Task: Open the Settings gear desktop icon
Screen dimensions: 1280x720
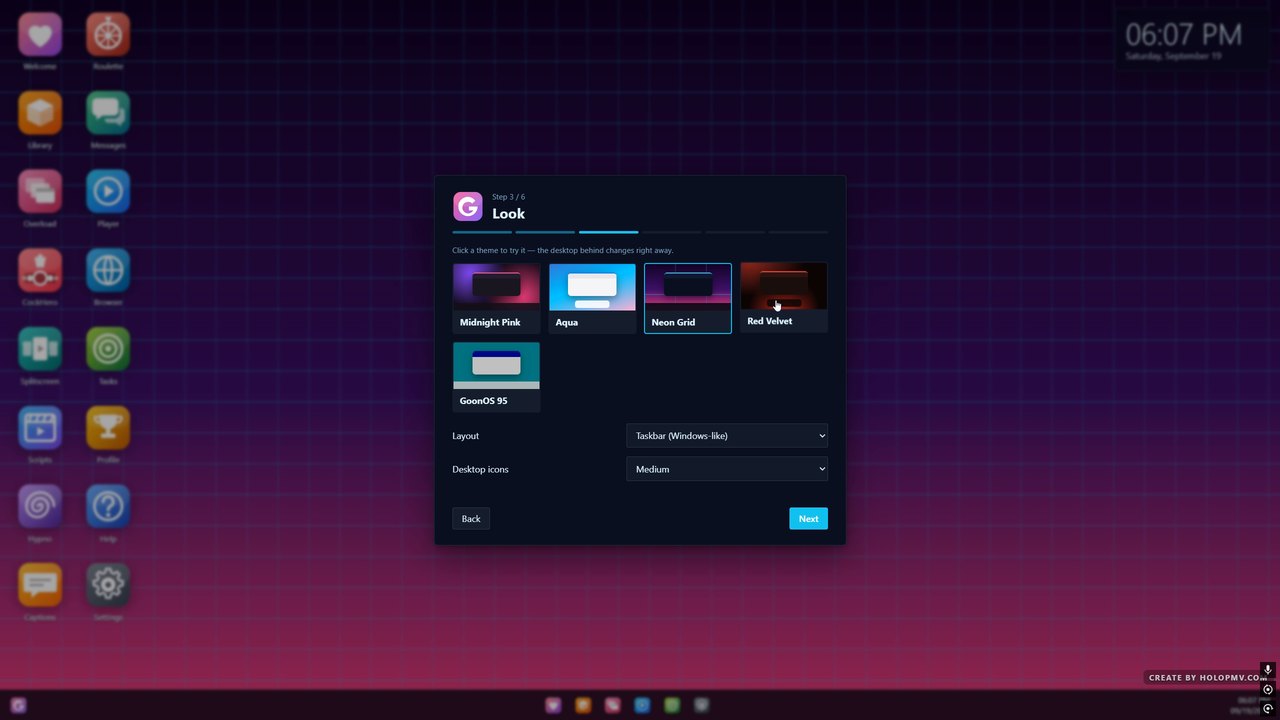Action: coord(108,584)
